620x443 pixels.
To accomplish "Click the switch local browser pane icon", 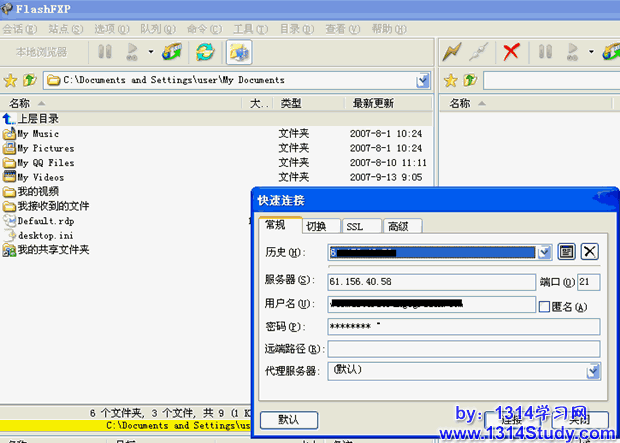I will [x=239, y=51].
